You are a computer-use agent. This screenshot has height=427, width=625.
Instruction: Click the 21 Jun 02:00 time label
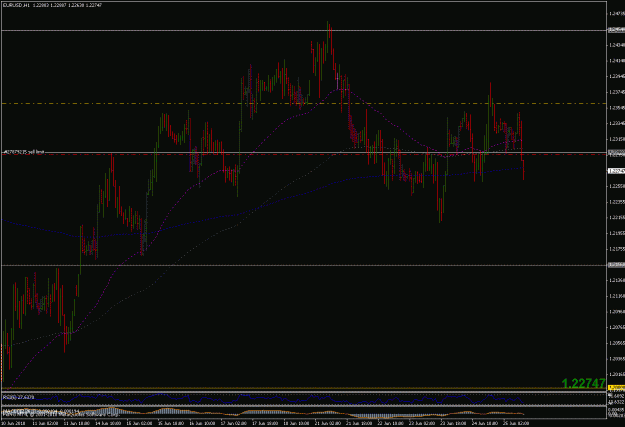[328, 423]
